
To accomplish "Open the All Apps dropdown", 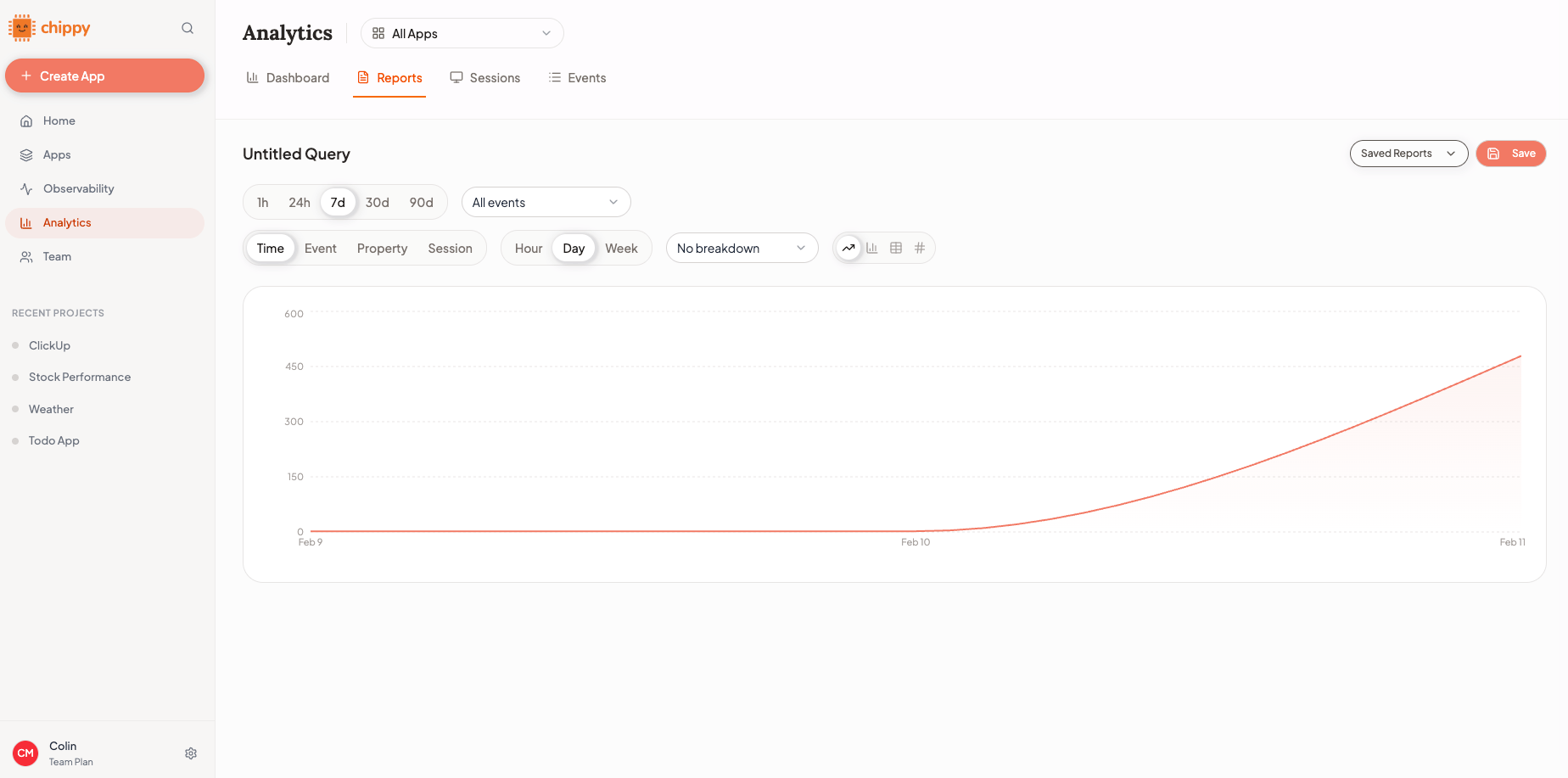I will (x=462, y=33).
